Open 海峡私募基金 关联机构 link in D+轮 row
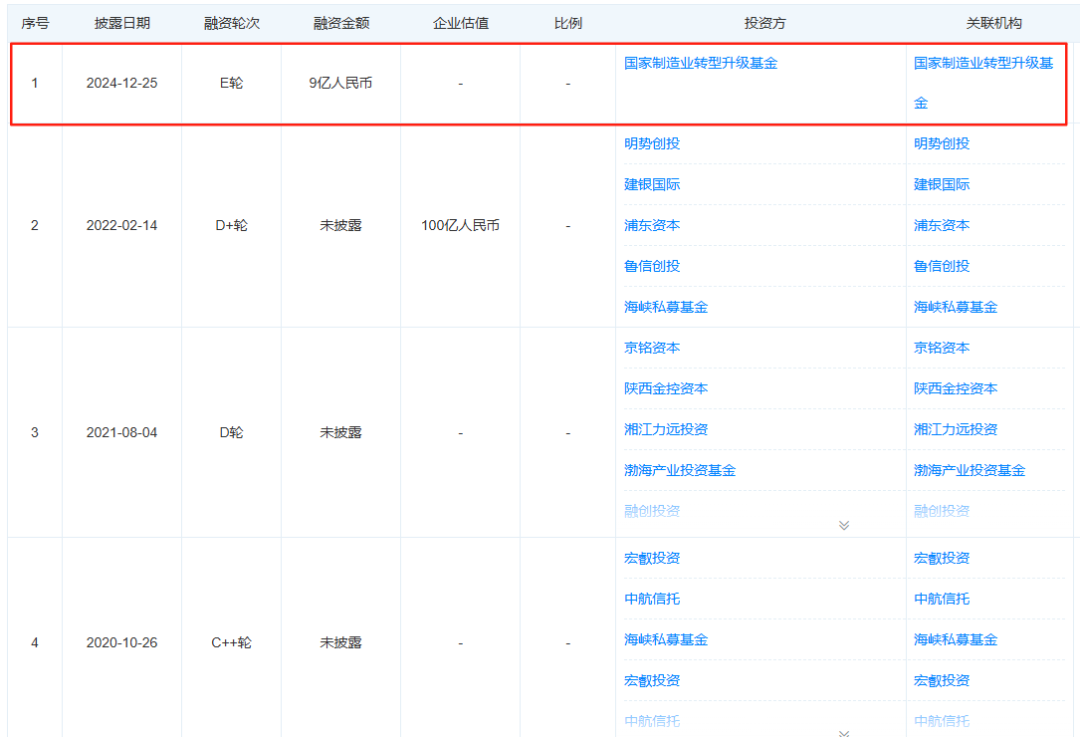1080x737 pixels. point(955,307)
